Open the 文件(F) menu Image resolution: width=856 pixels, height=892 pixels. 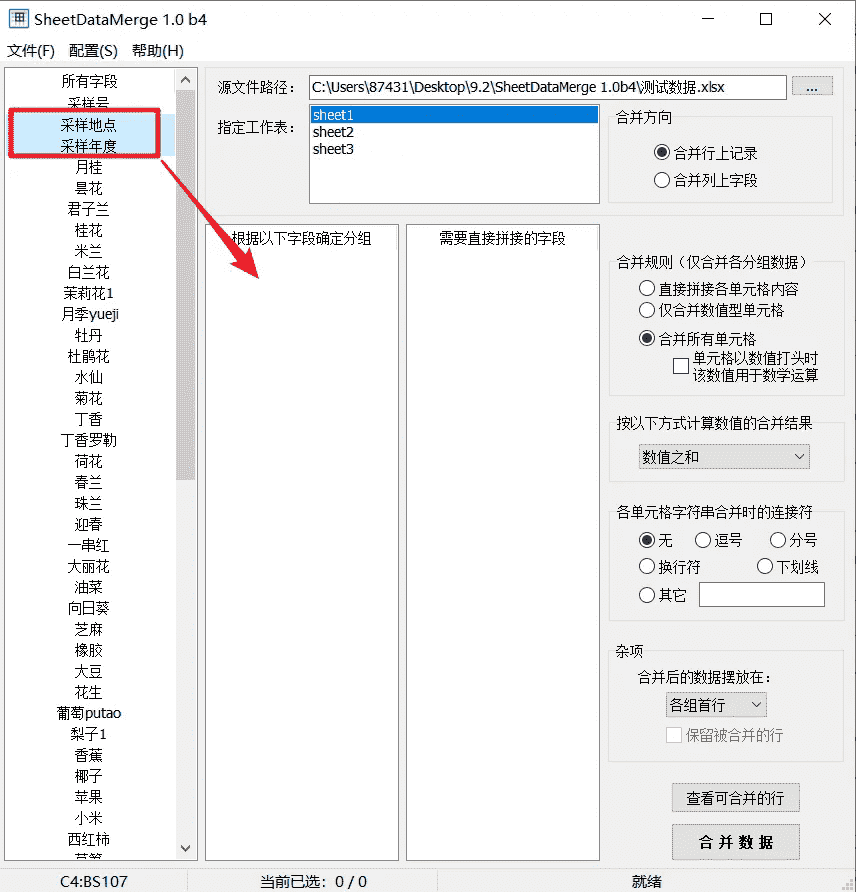[31, 51]
